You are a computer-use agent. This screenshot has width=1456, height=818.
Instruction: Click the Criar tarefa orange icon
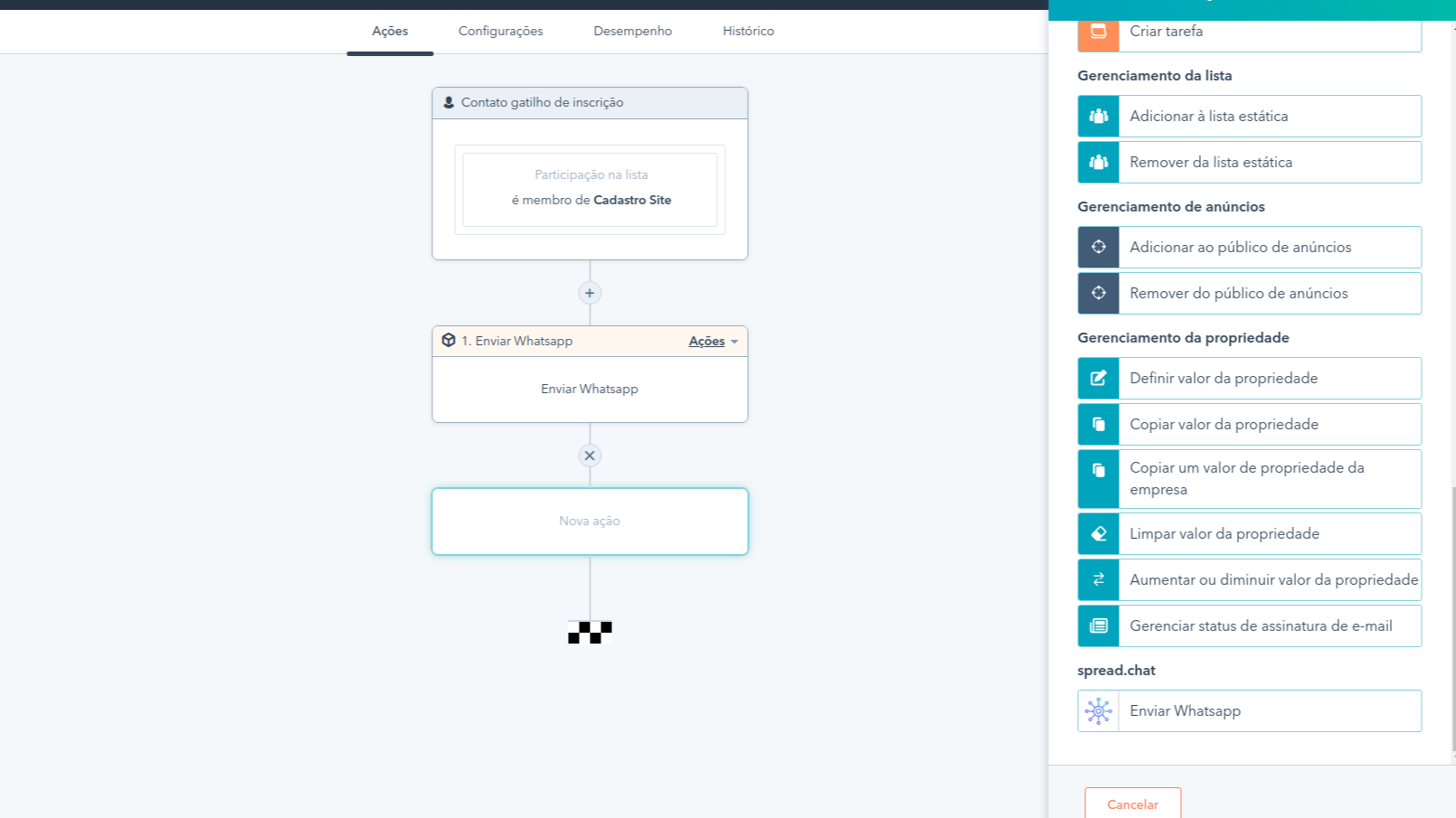point(1098,32)
